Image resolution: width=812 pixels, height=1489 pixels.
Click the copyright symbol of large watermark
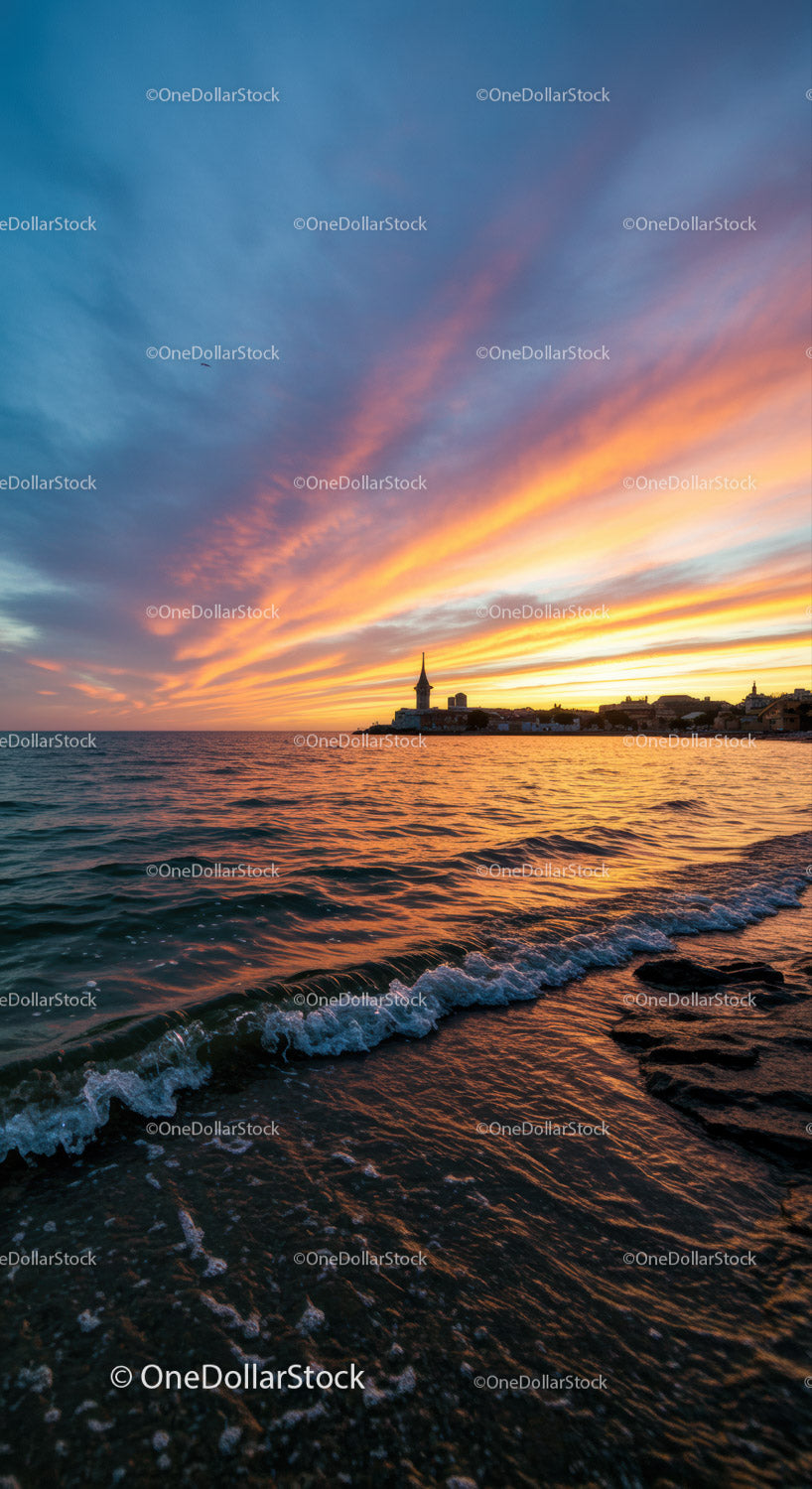click(x=121, y=1377)
